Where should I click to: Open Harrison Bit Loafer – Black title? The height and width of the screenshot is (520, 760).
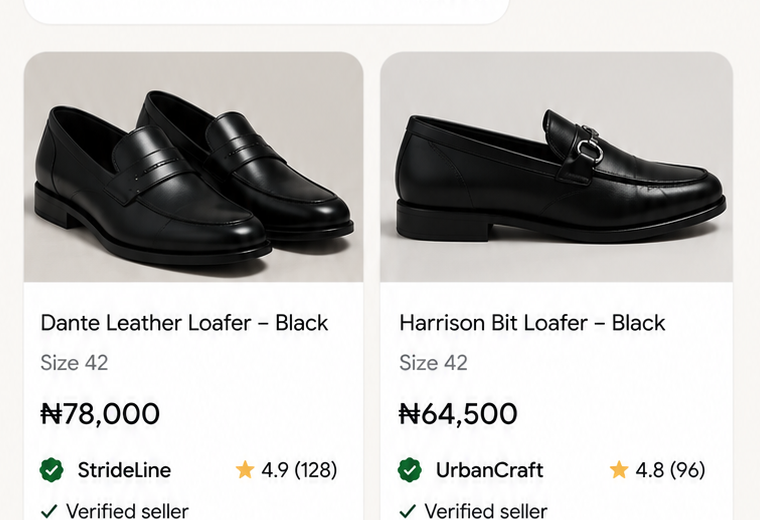point(532,323)
